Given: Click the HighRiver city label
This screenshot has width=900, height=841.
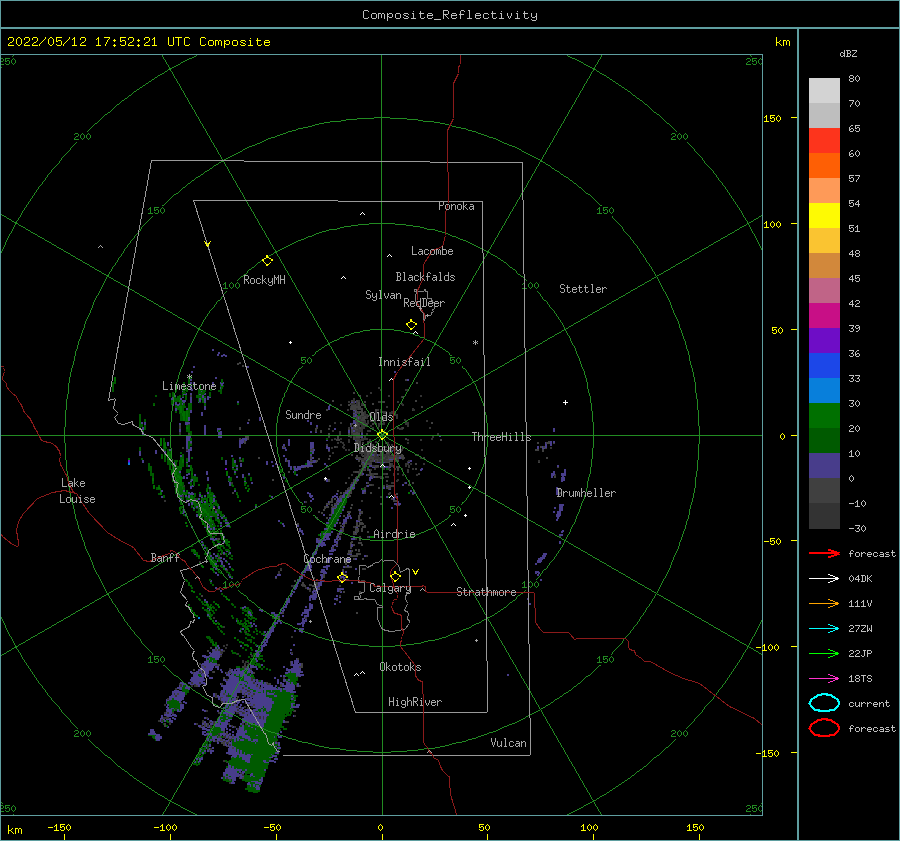Looking at the screenshot, I should pos(415,702).
